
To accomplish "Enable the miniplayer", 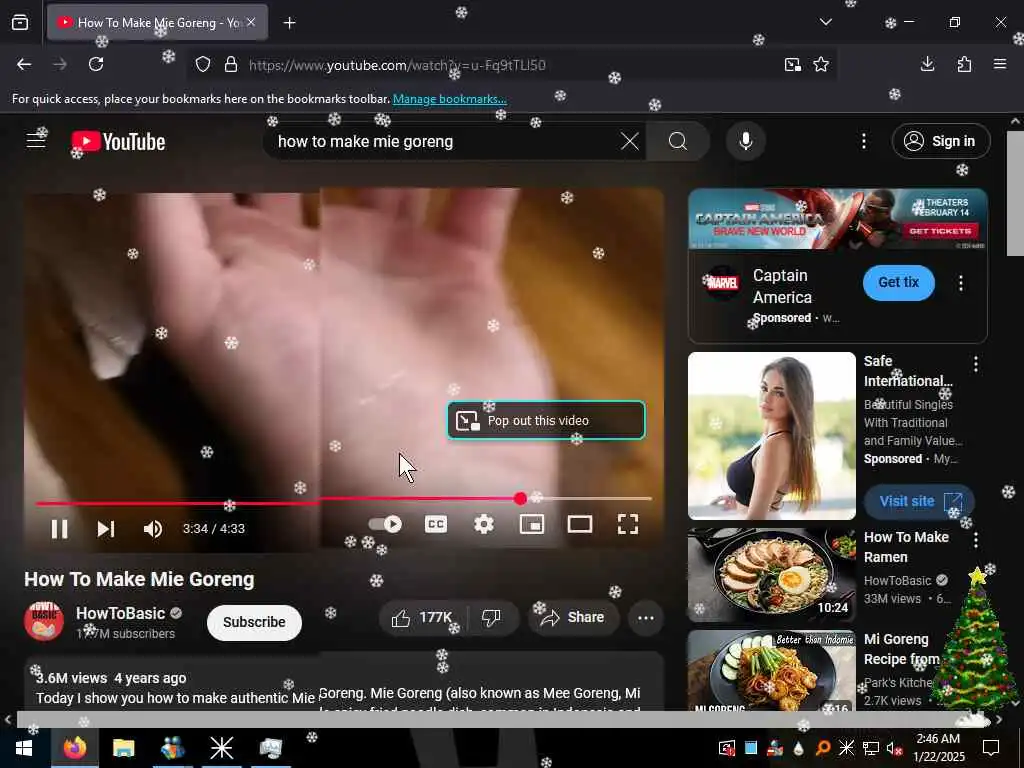I will (x=532, y=524).
